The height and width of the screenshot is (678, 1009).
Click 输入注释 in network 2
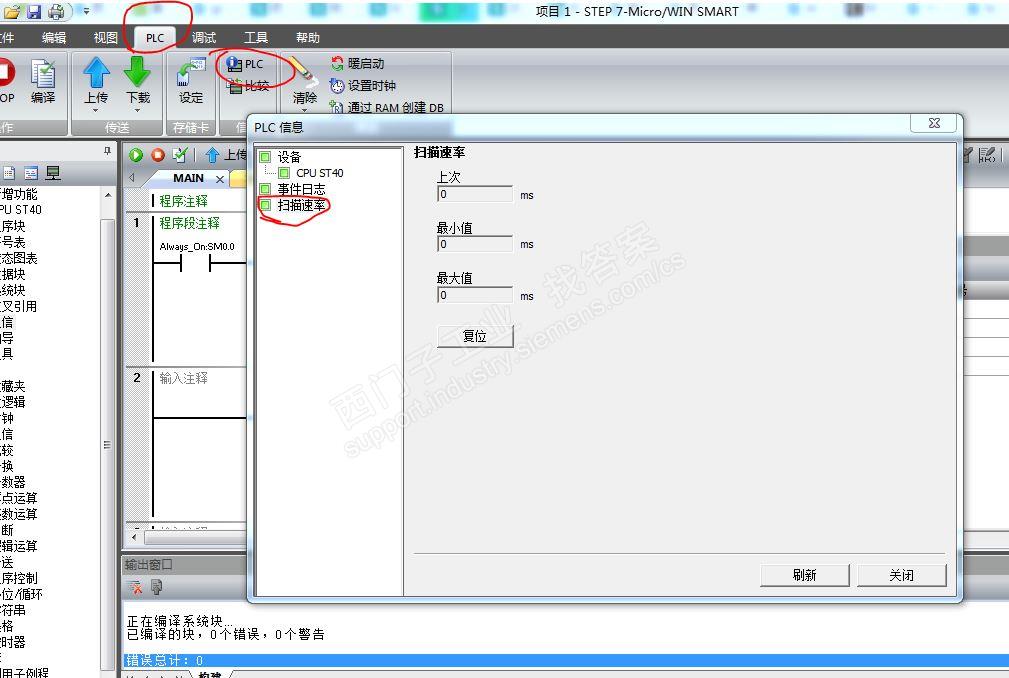coord(183,378)
